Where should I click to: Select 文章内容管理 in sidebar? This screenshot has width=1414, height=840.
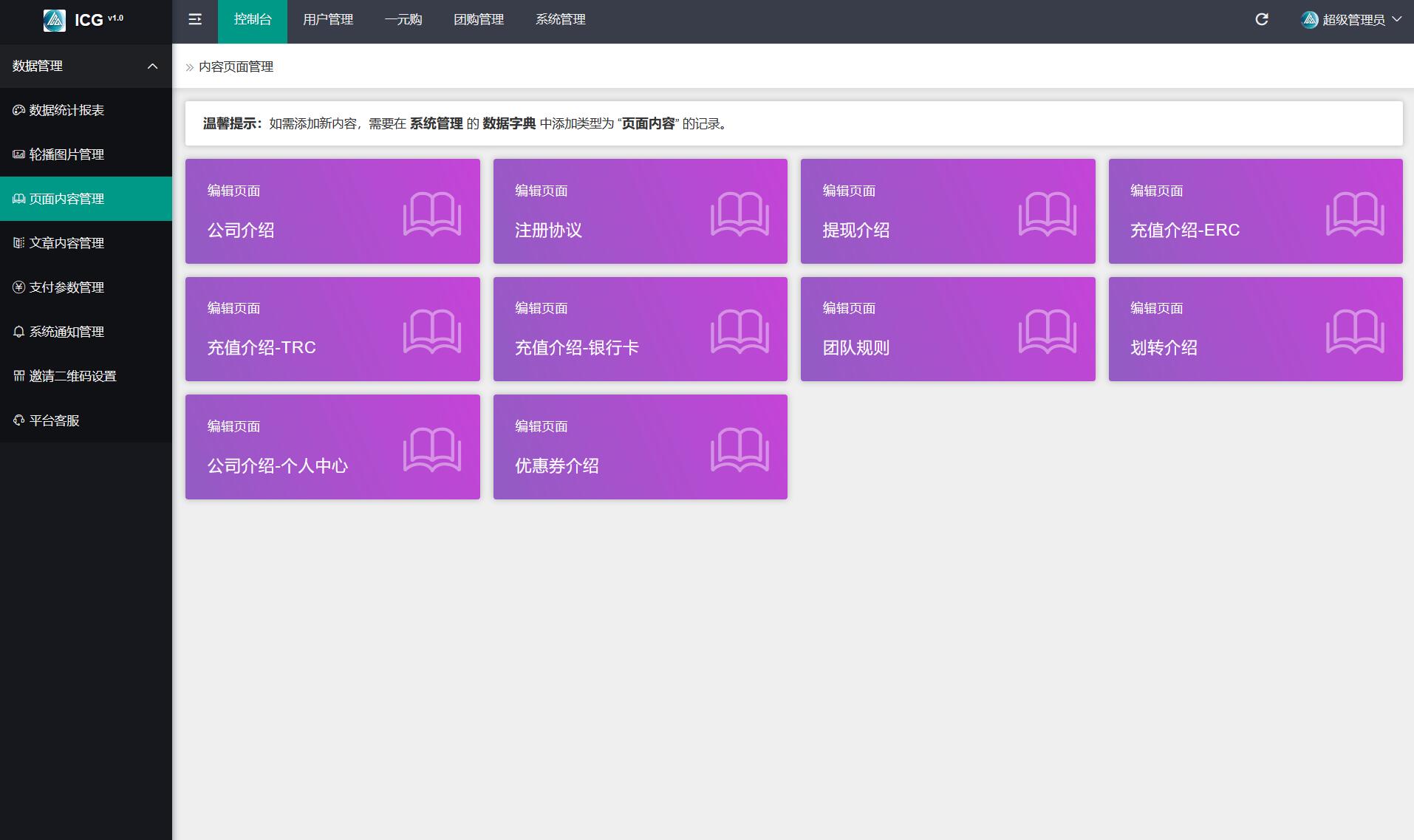point(86,243)
